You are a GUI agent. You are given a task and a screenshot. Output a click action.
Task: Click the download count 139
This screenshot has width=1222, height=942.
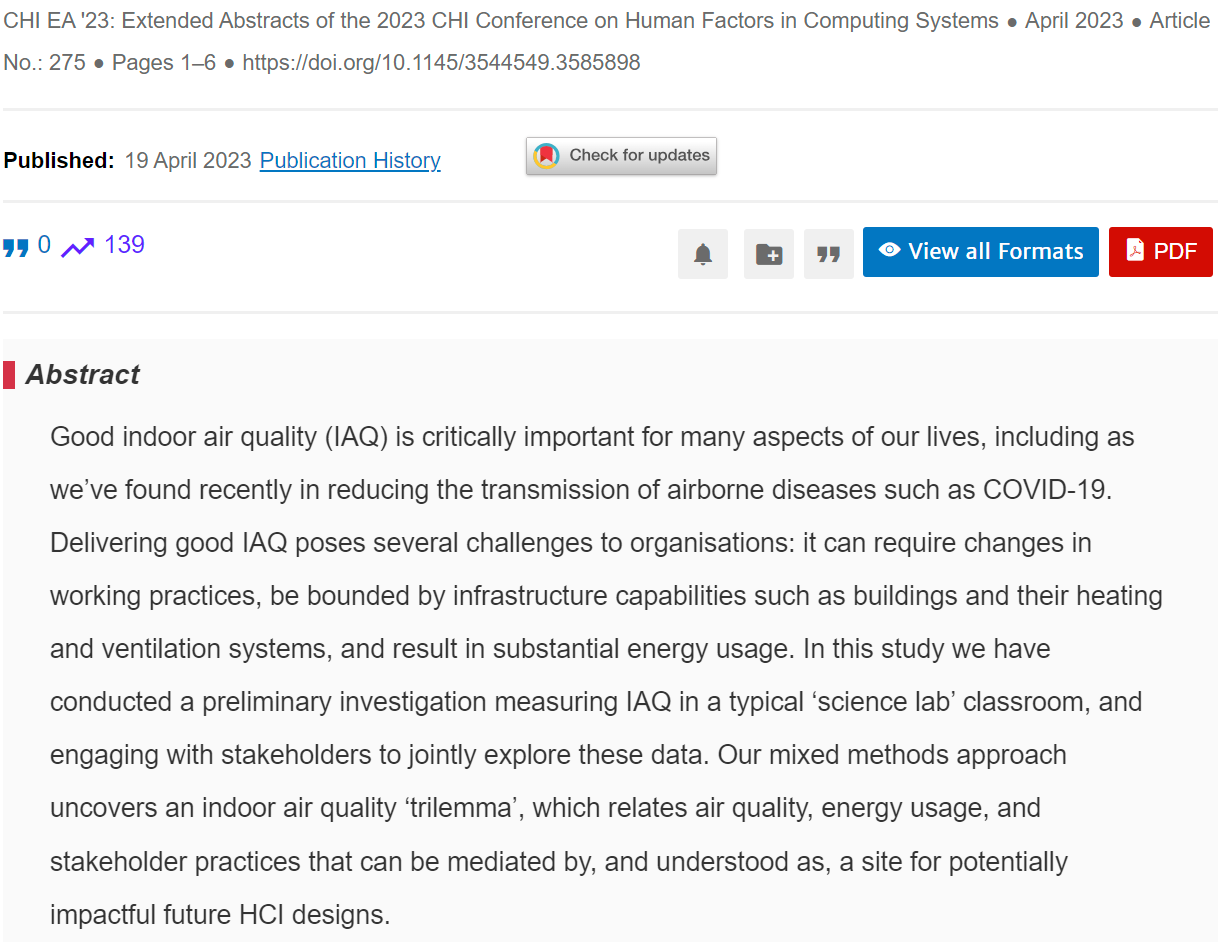pyautogui.click(x=124, y=245)
